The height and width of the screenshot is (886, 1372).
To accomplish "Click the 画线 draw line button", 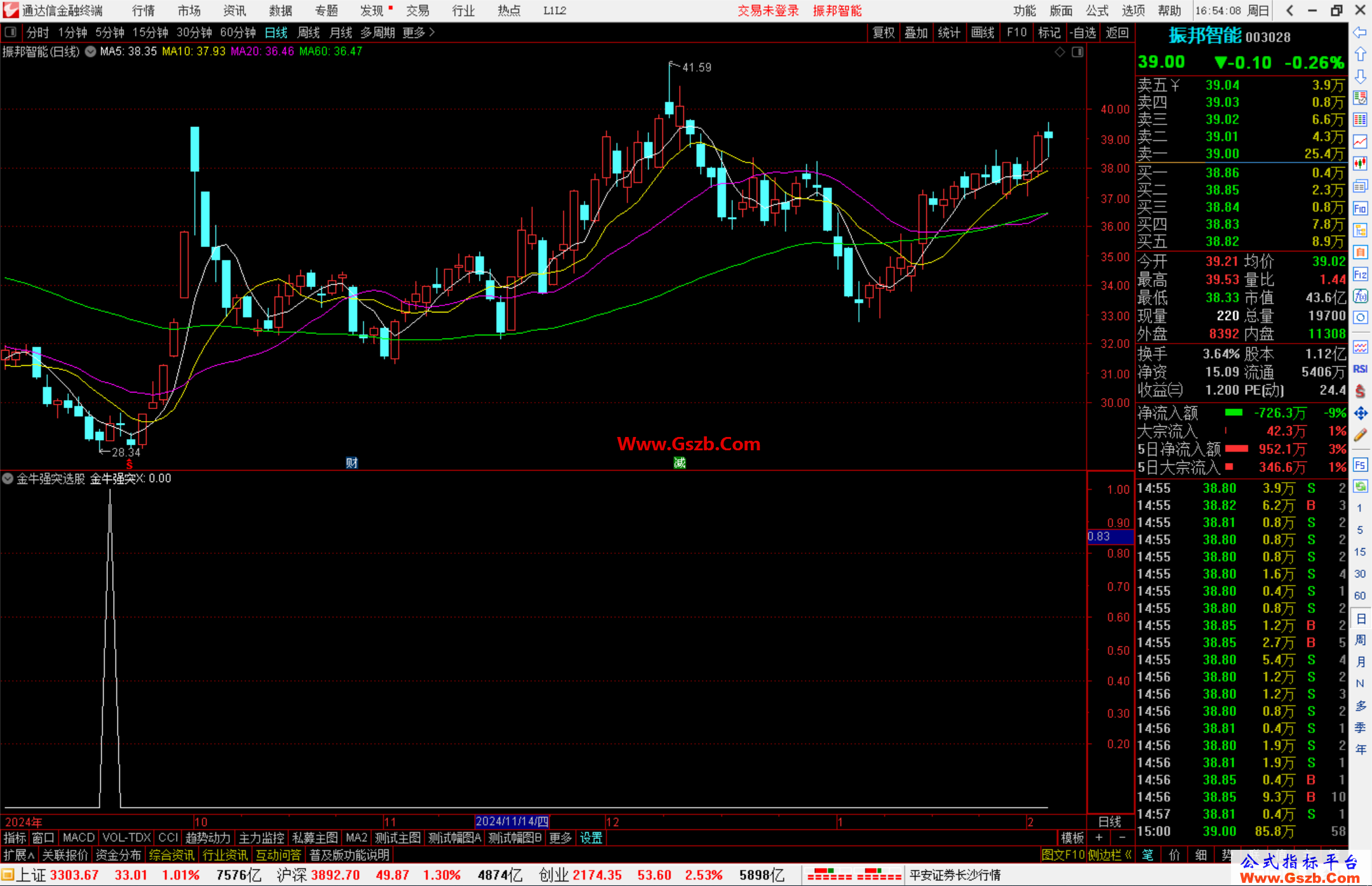I will coord(983,32).
